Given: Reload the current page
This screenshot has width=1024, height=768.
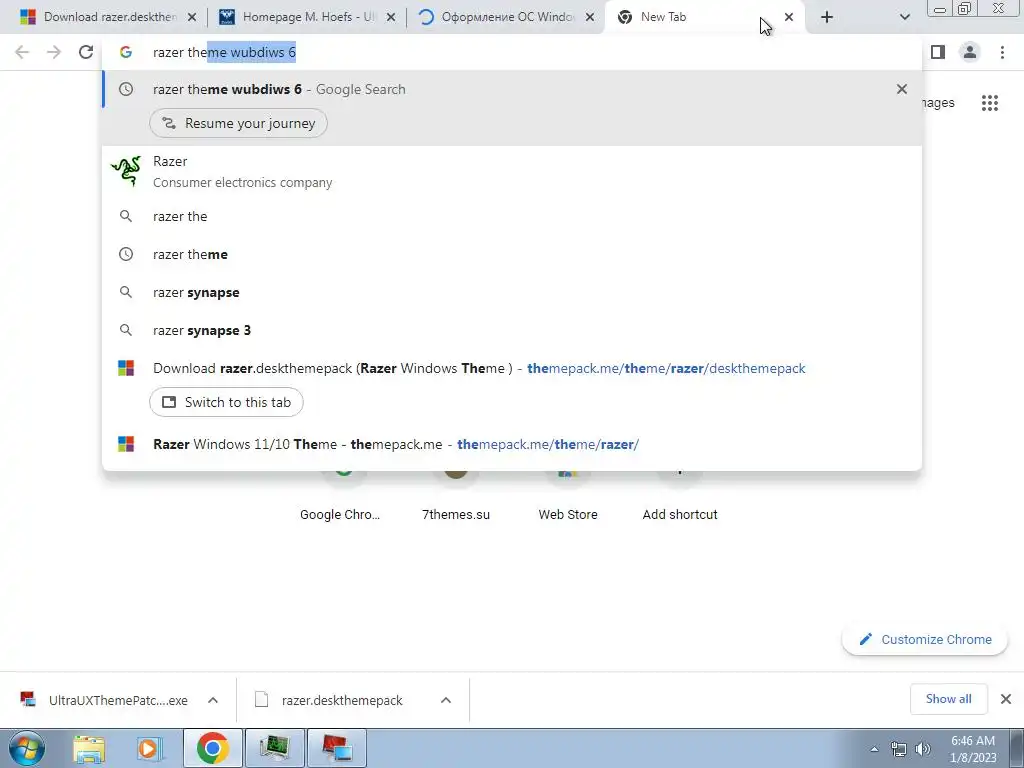Looking at the screenshot, I should point(86,52).
